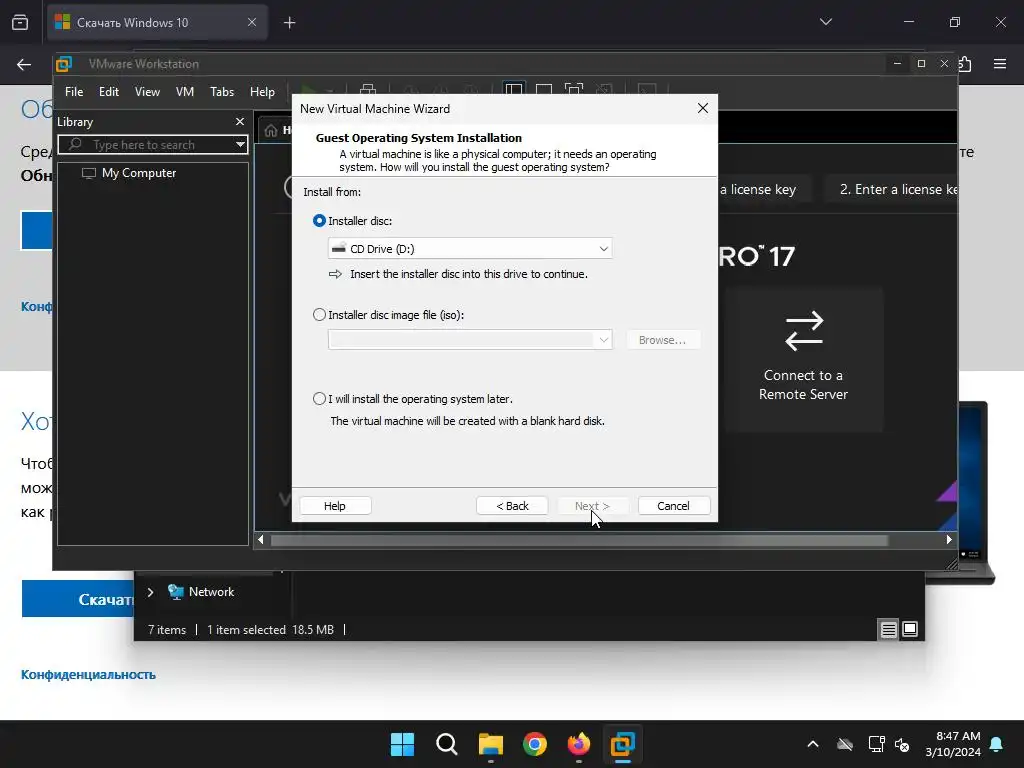This screenshot has width=1024, height=768.
Task: Open Firefox from the taskbar
Action: (x=579, y=744)
